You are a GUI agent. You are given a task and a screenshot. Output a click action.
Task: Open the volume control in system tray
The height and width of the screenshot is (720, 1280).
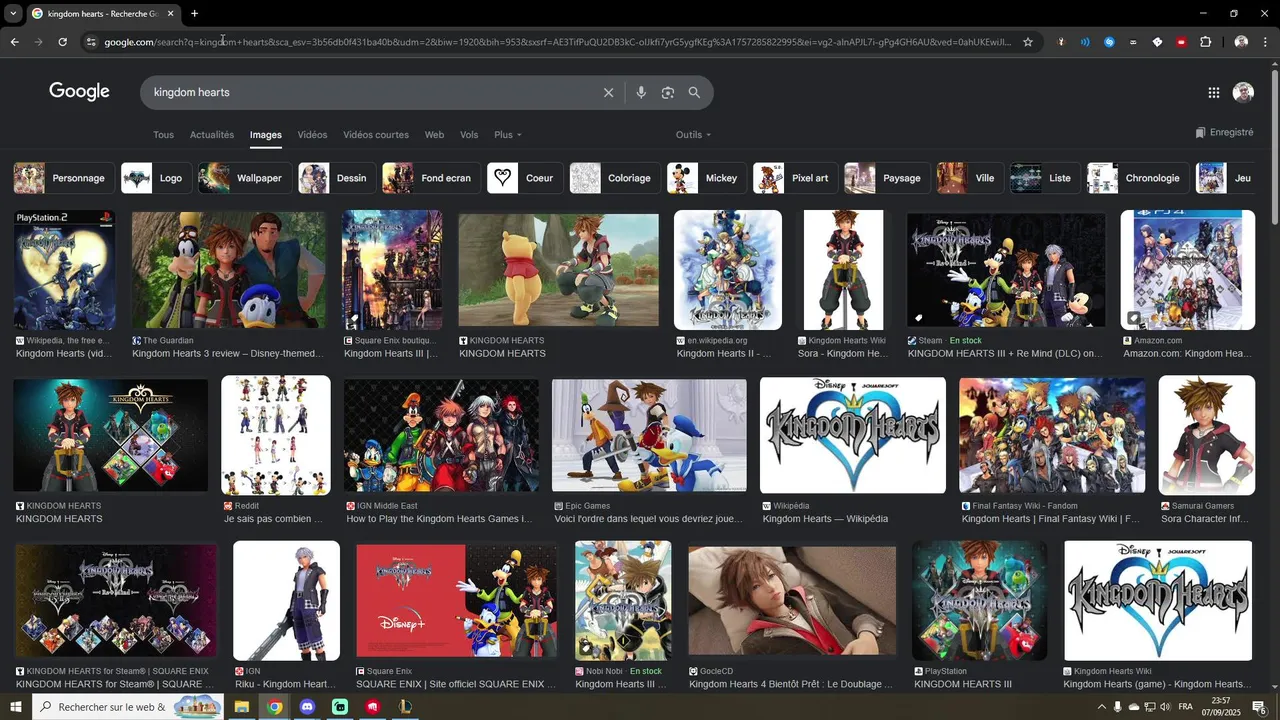(1165, 707)
